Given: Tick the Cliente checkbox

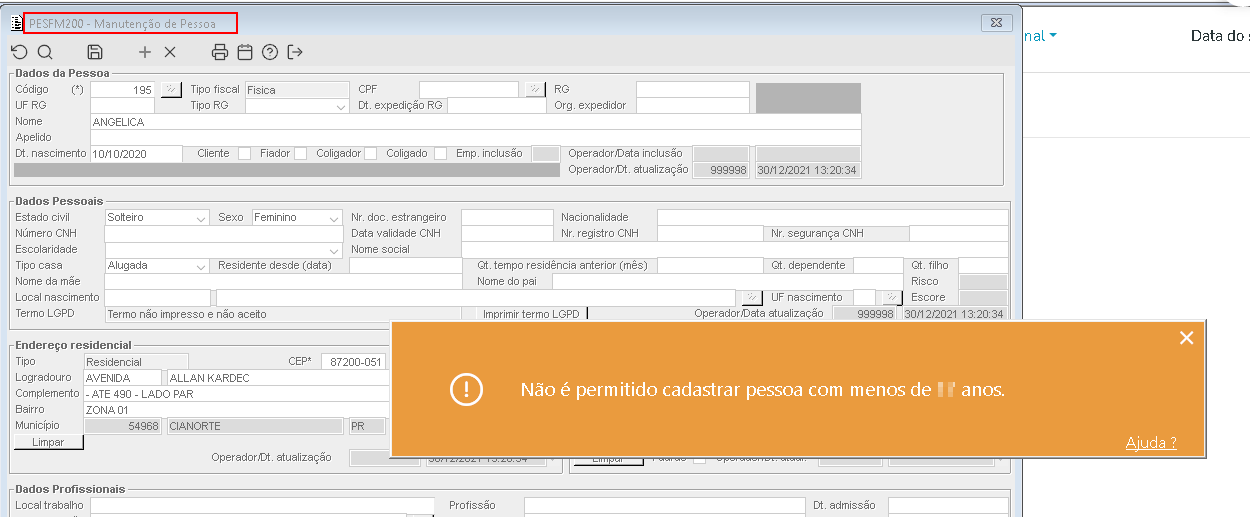Looking at the screenshot, I should coord(244,153).
